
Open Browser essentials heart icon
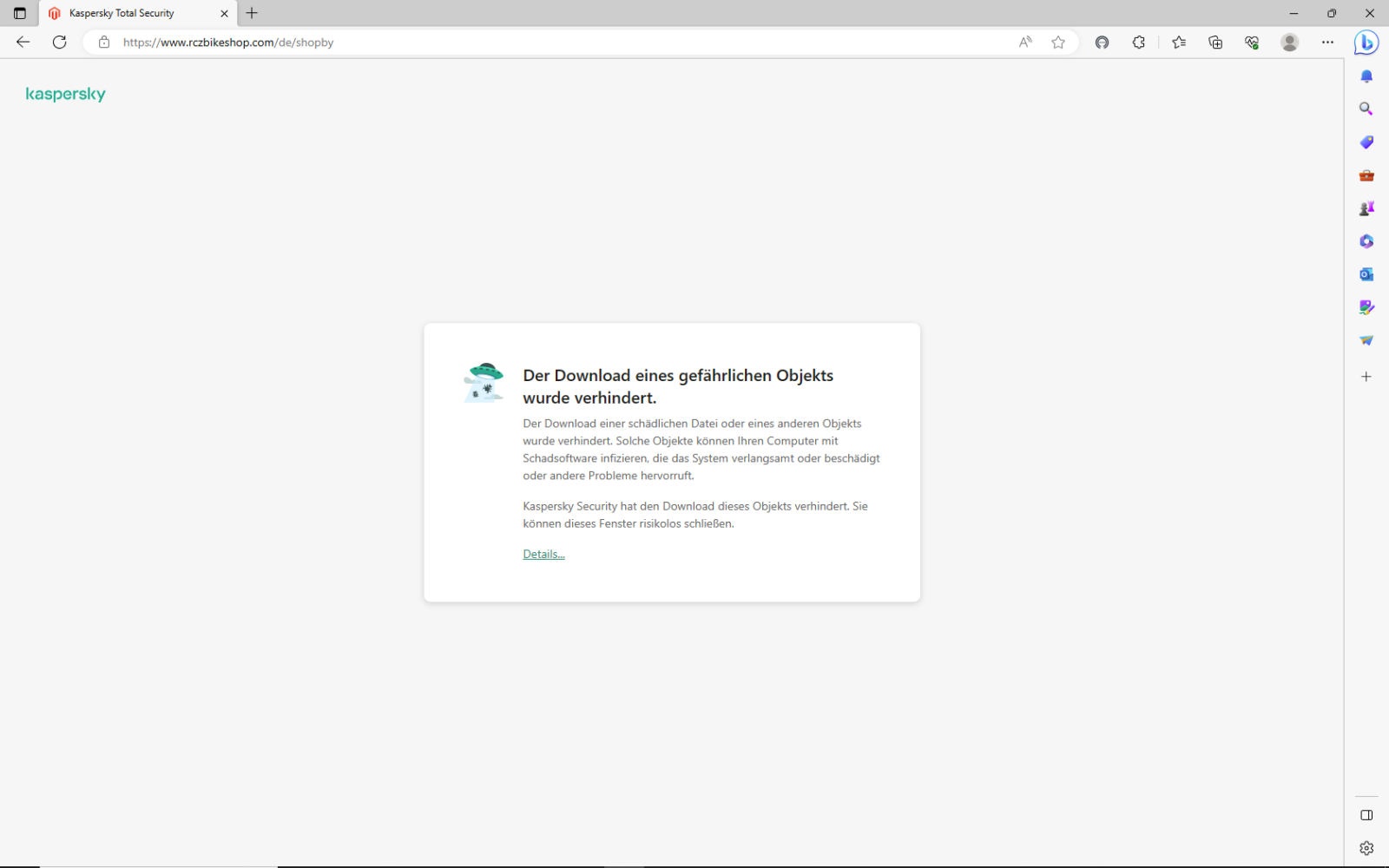(1252, 42)
